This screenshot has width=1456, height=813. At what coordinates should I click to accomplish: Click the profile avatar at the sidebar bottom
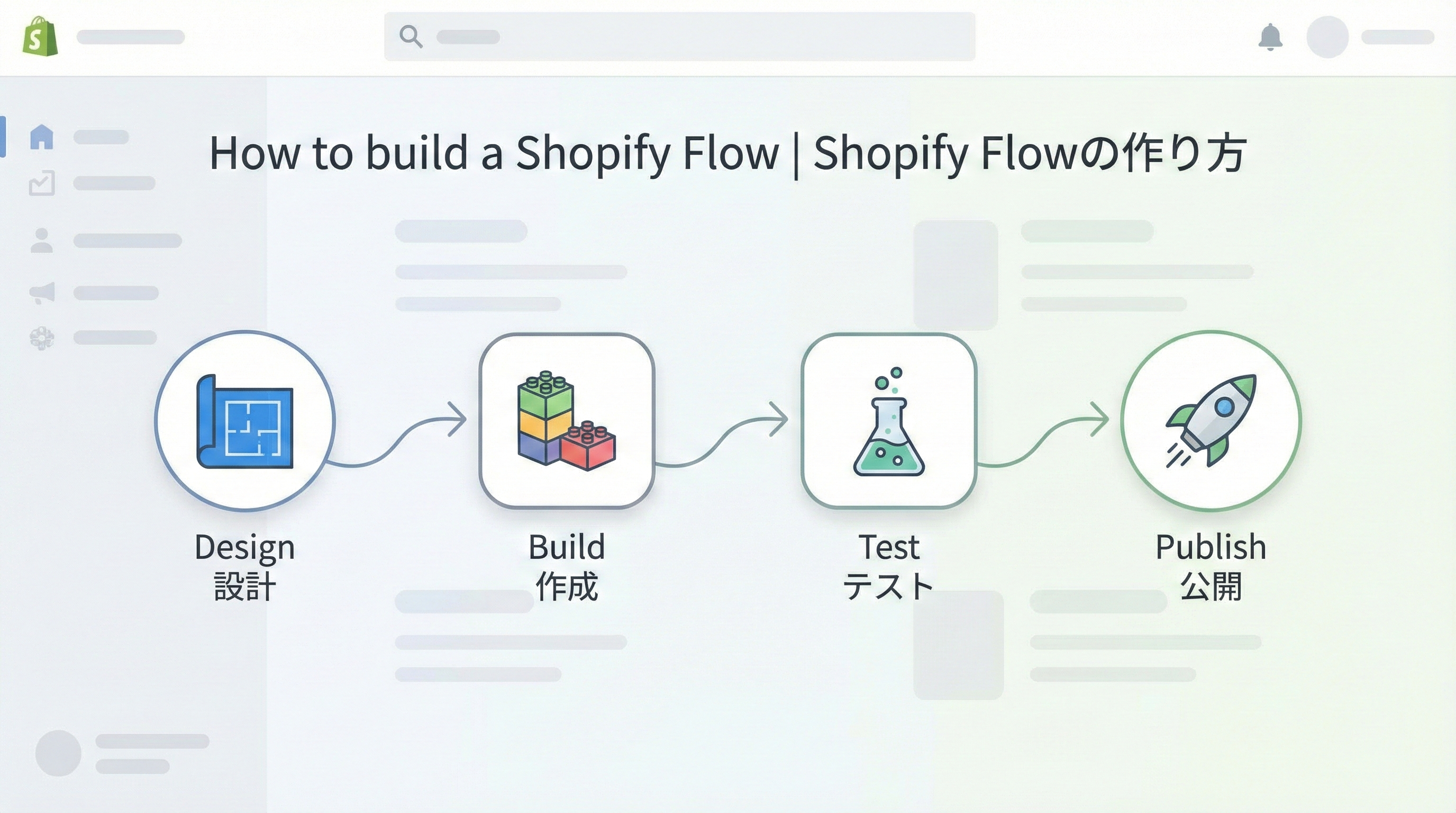click(58, 753)
